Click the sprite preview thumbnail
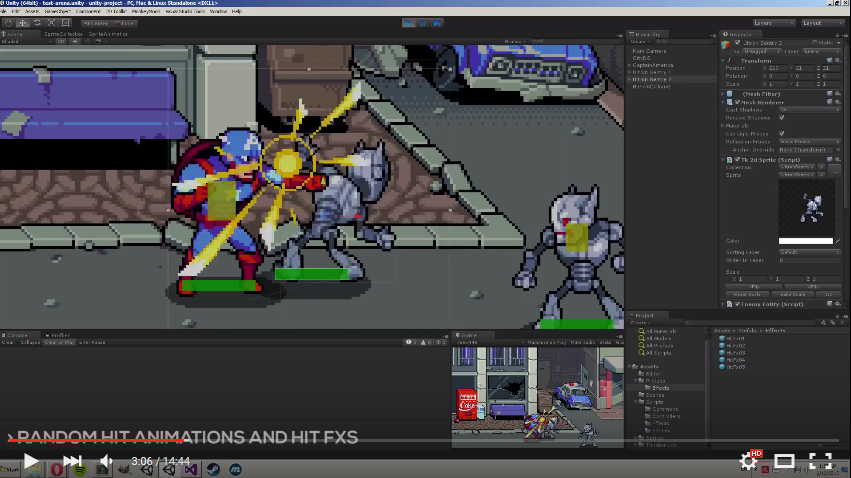The height and width of the screenshot is (478, 851). [x=806, y=208]
